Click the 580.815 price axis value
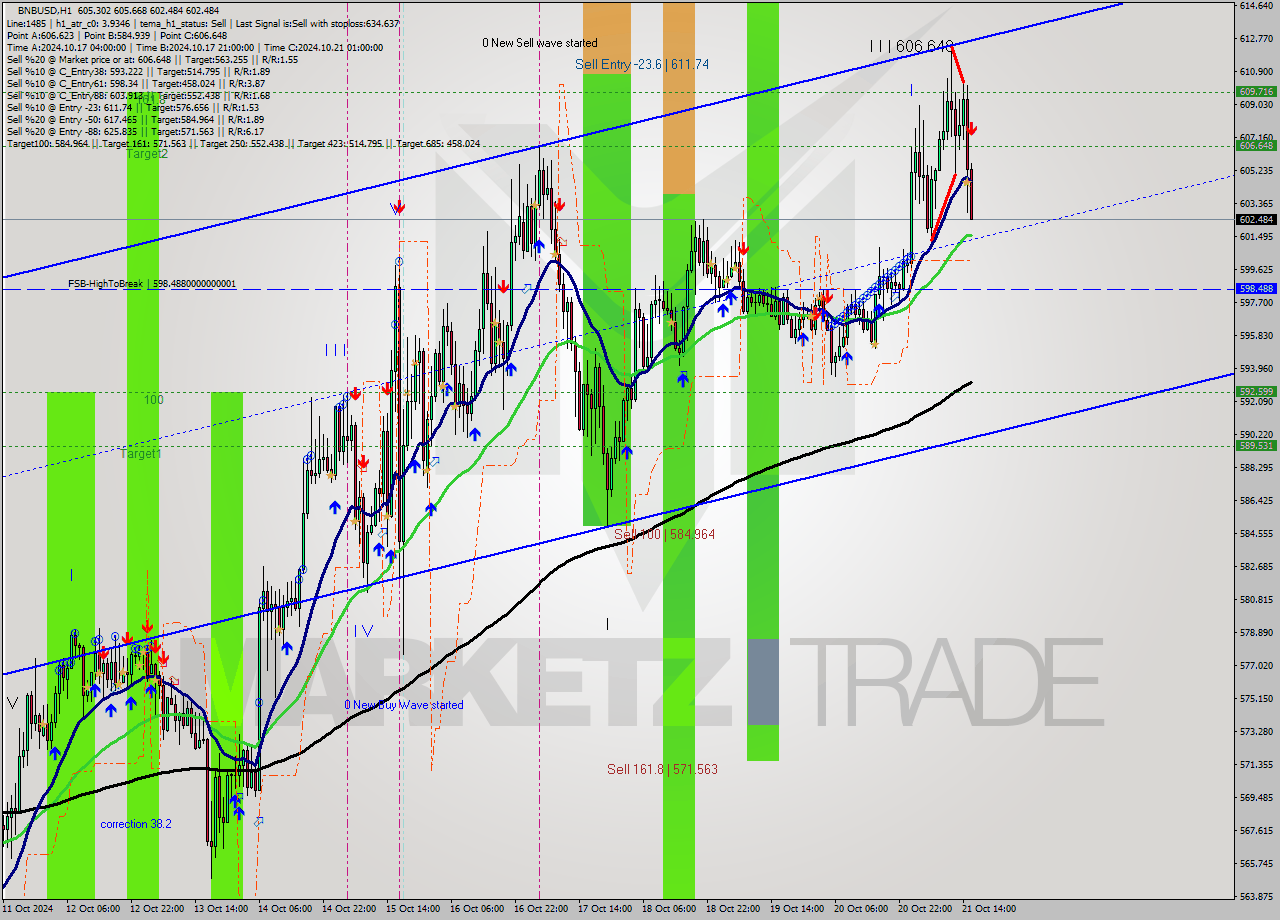This screenshot has width=1280, height=920. [x=1256, y=600]
